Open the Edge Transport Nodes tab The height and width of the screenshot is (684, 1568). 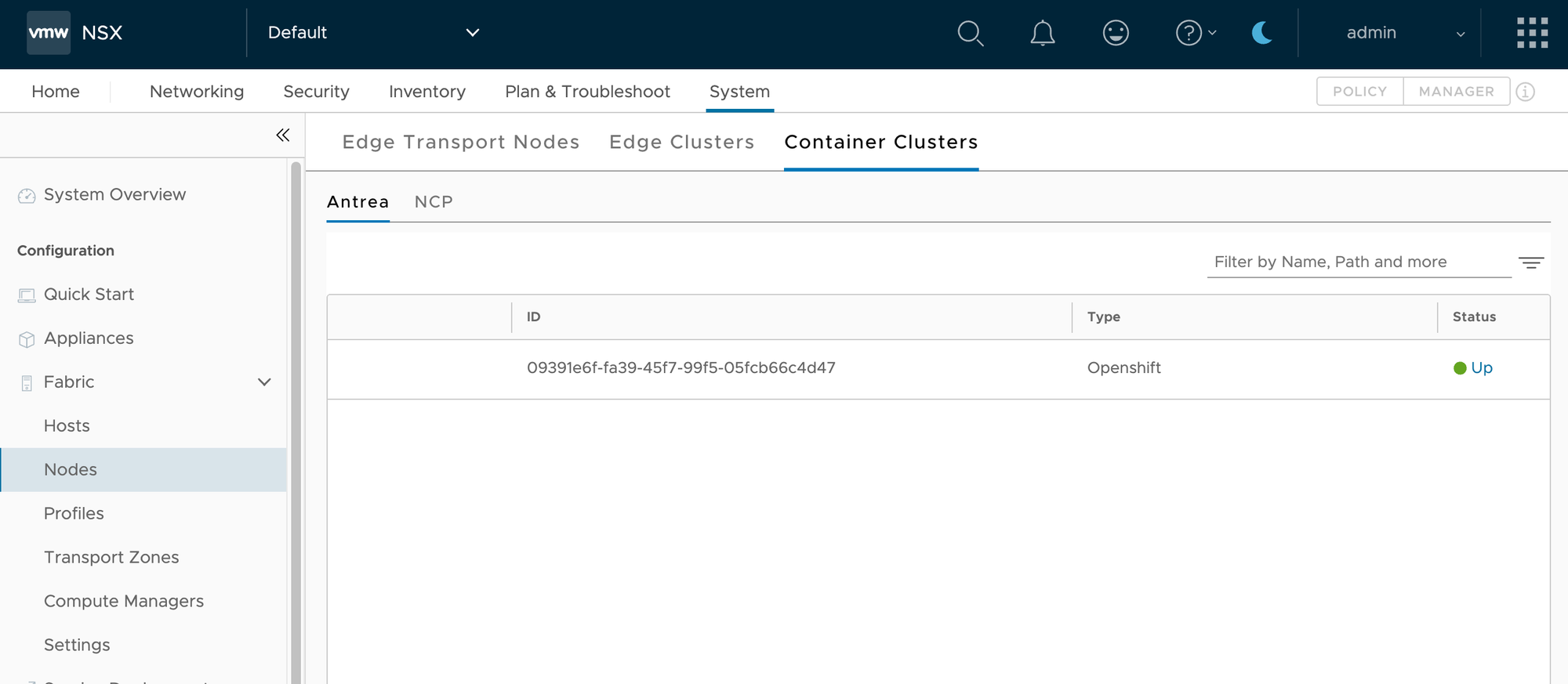click(461, 142)
